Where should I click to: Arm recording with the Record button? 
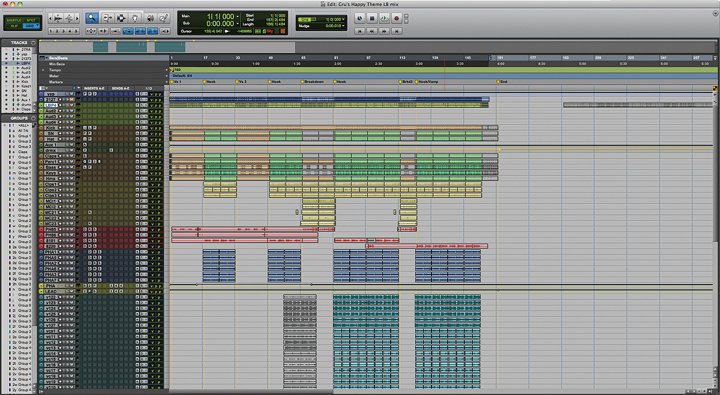pos(396,18)
